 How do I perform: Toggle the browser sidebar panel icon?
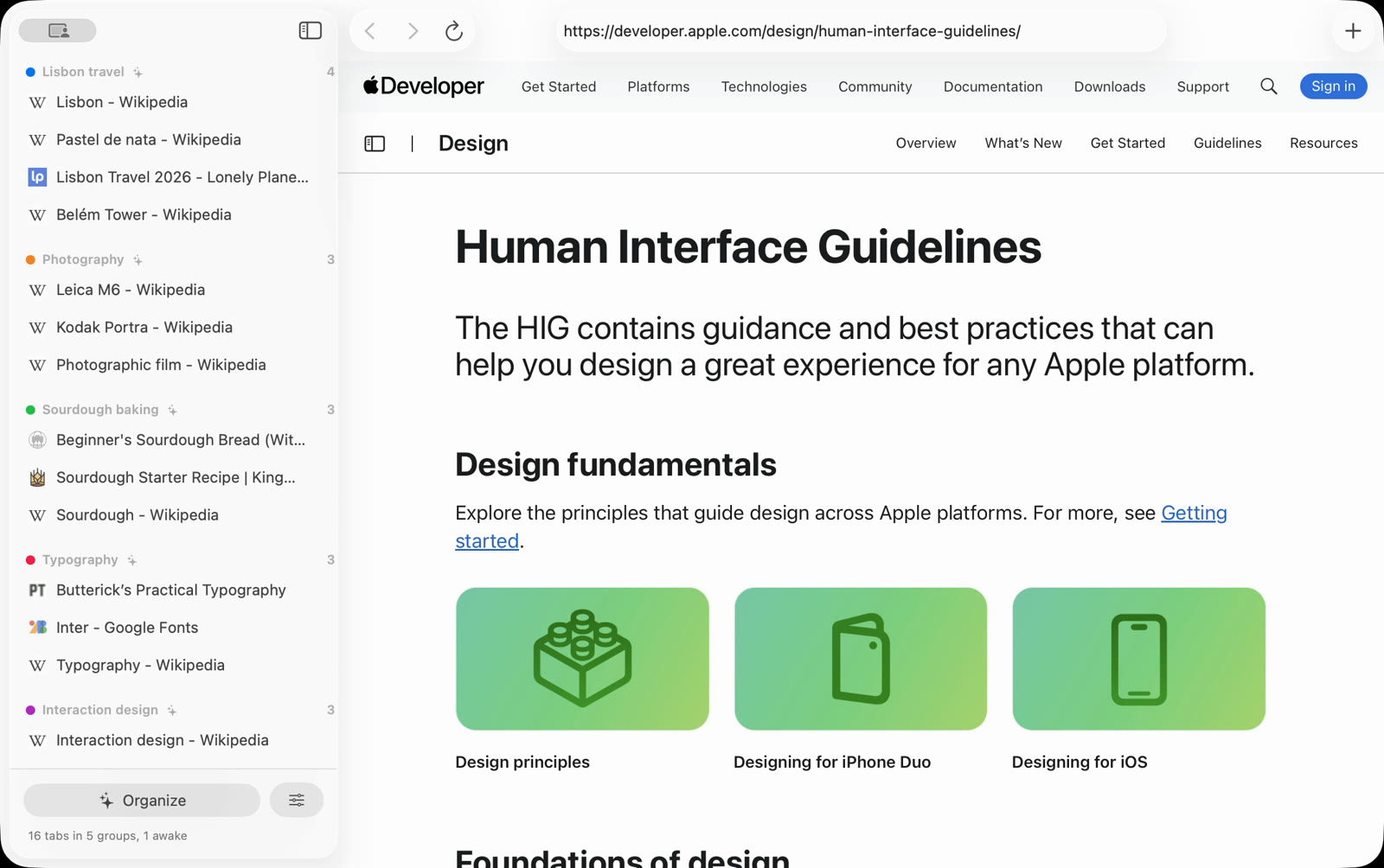(310, 30)
